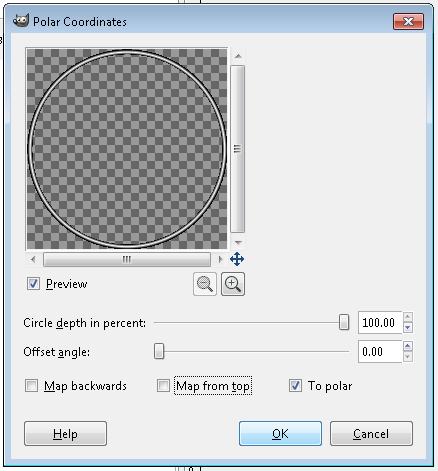The width and height of the screenshot is (438, 471).
Task: Click the Circle depth value field
Action: tap(380, 322)
